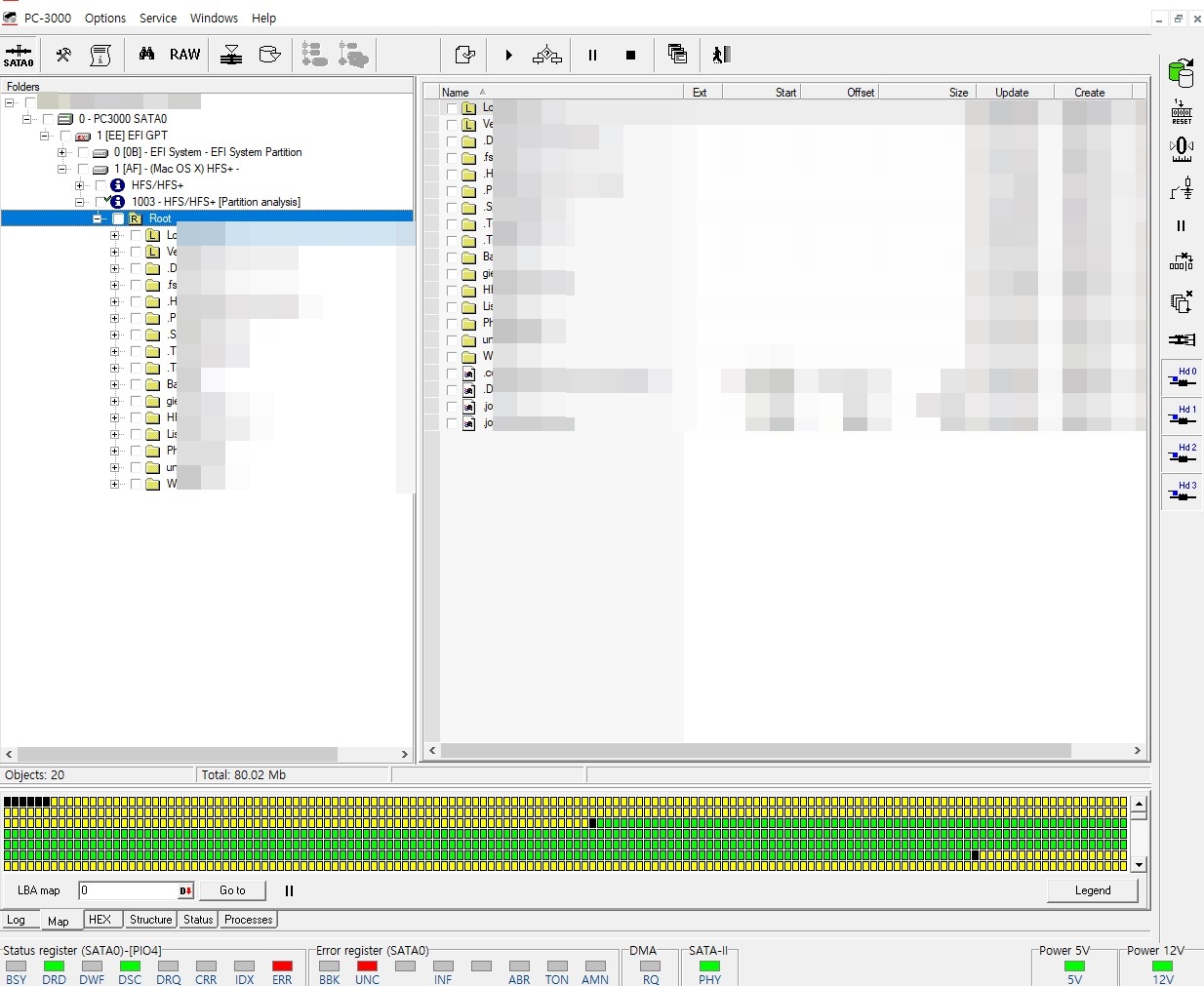Collapse the 1003 HFS/HFS+ Partition analysis node
Viewport: 1204px width, 986px height.
click(80, 202)
